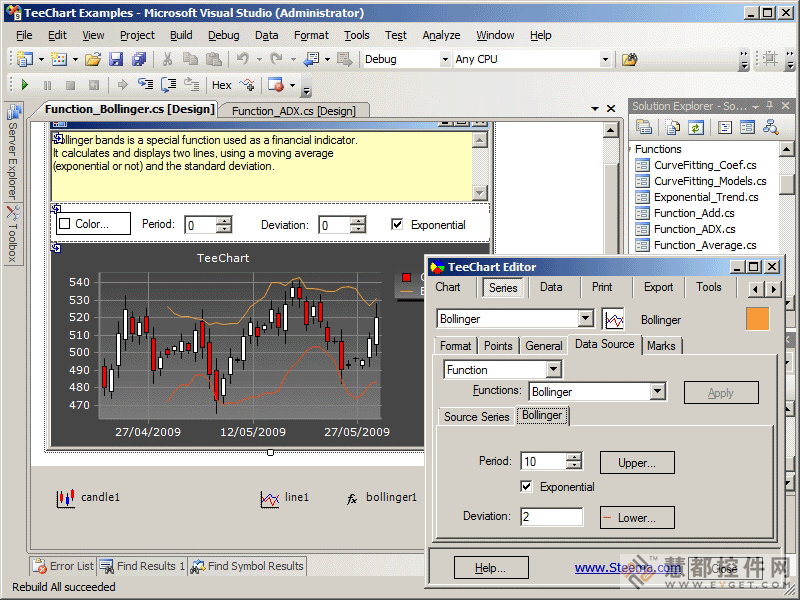Uncheck the Exponential checkbox on the form
Image resolution: width=800 pixels, height=600 pixels.
click(x=397, y=224)
